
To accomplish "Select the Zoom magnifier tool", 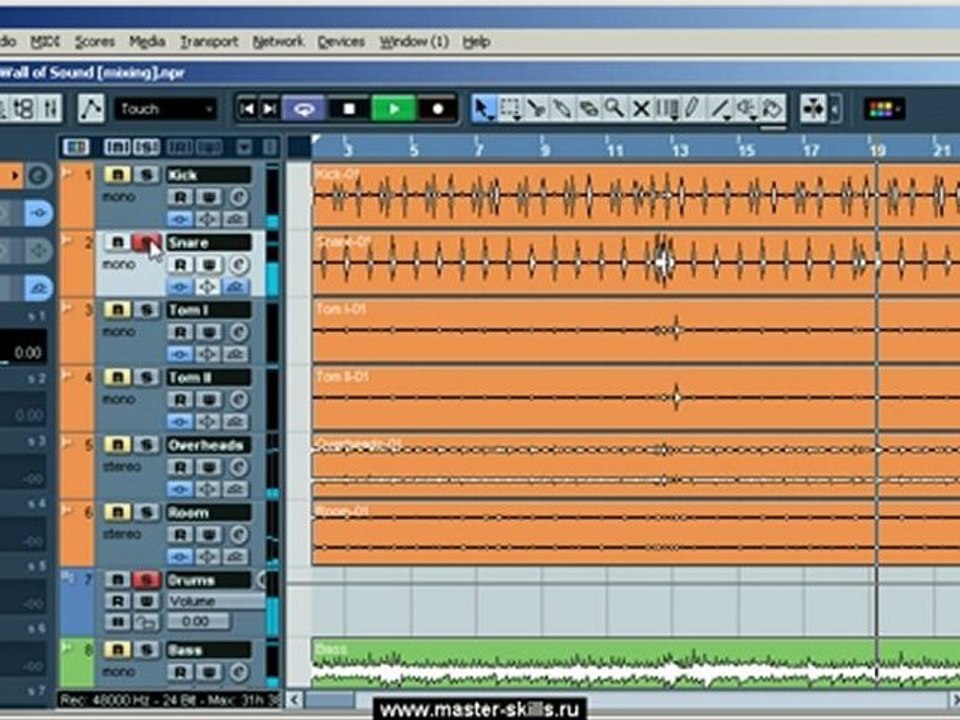I will point(614,109).
